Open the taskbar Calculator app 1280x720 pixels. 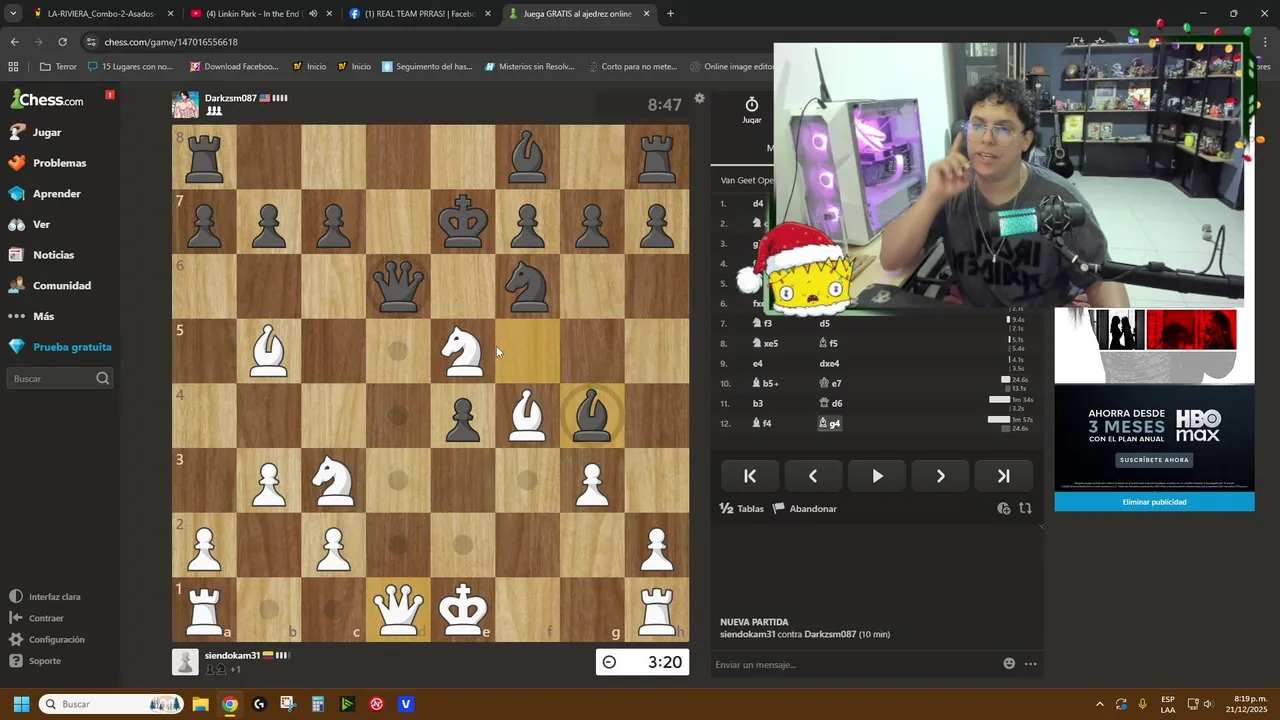tap(317, 704)
